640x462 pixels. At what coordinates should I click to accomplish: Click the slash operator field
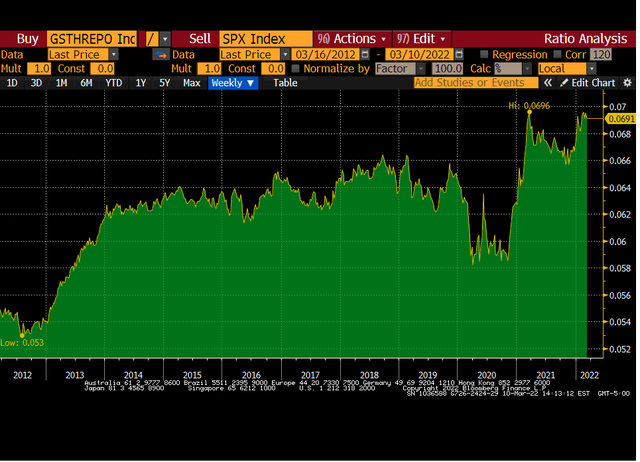pyautogui.click(x=152, y=39)
